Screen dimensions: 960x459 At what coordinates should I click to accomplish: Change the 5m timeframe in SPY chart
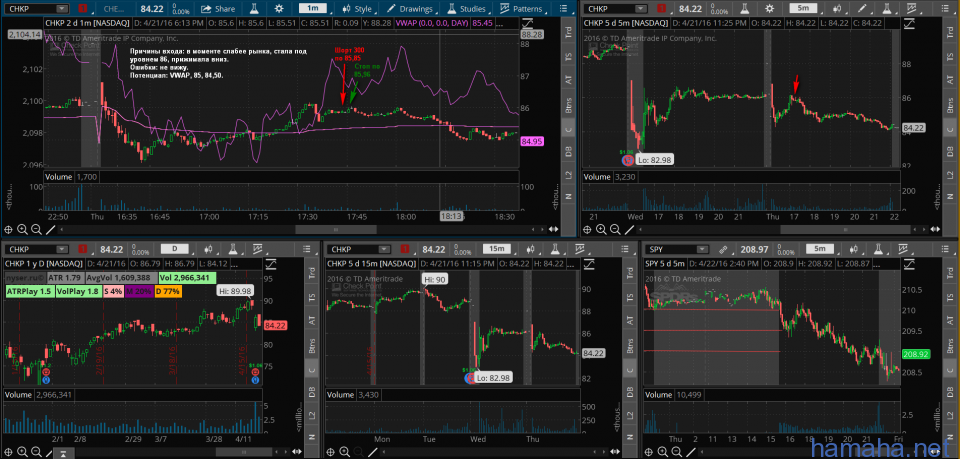819,249
